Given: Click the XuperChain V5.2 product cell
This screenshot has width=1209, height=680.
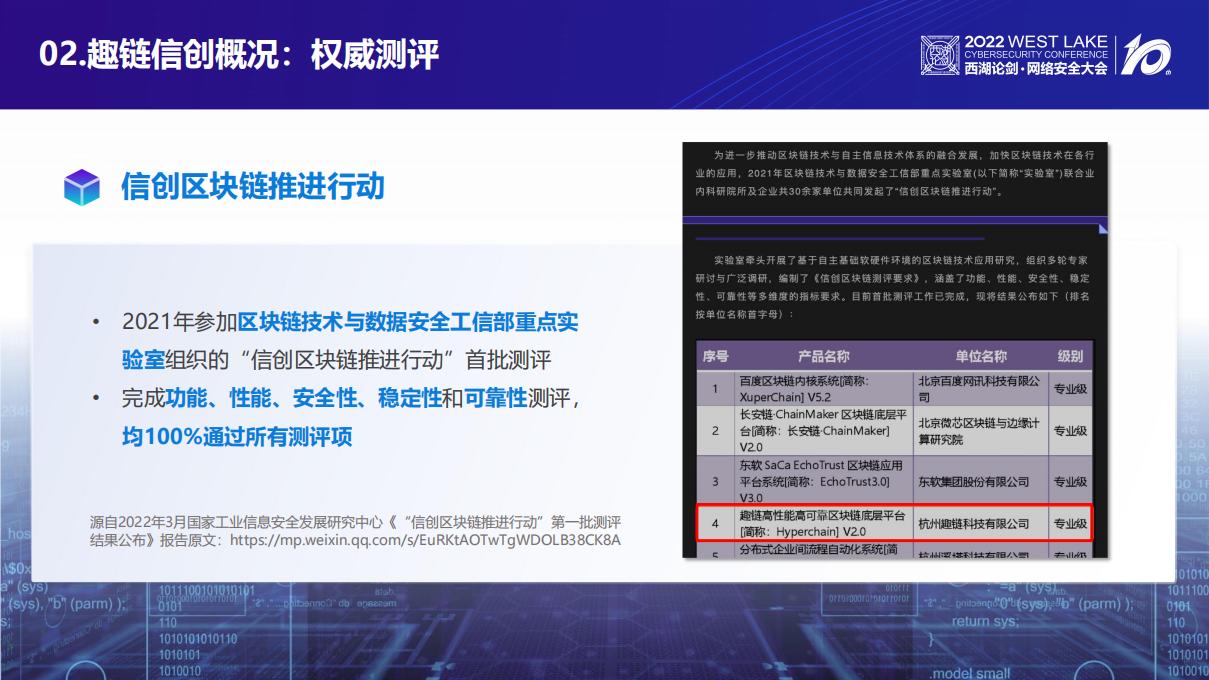Looking at the screenshot, I should click(824, 388).
